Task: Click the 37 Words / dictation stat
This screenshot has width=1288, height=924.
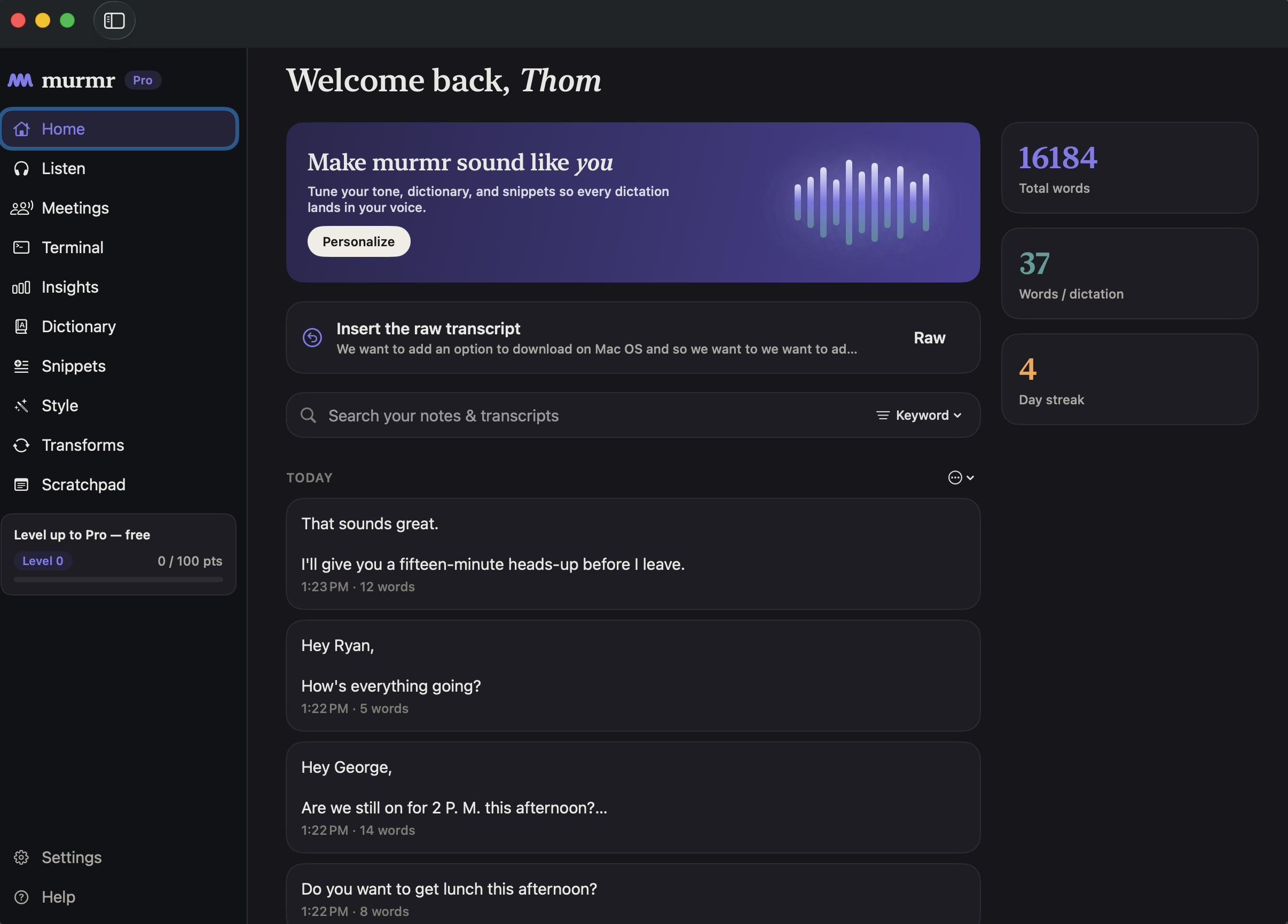Action: pyautogui.click(x=1129, y=274)
